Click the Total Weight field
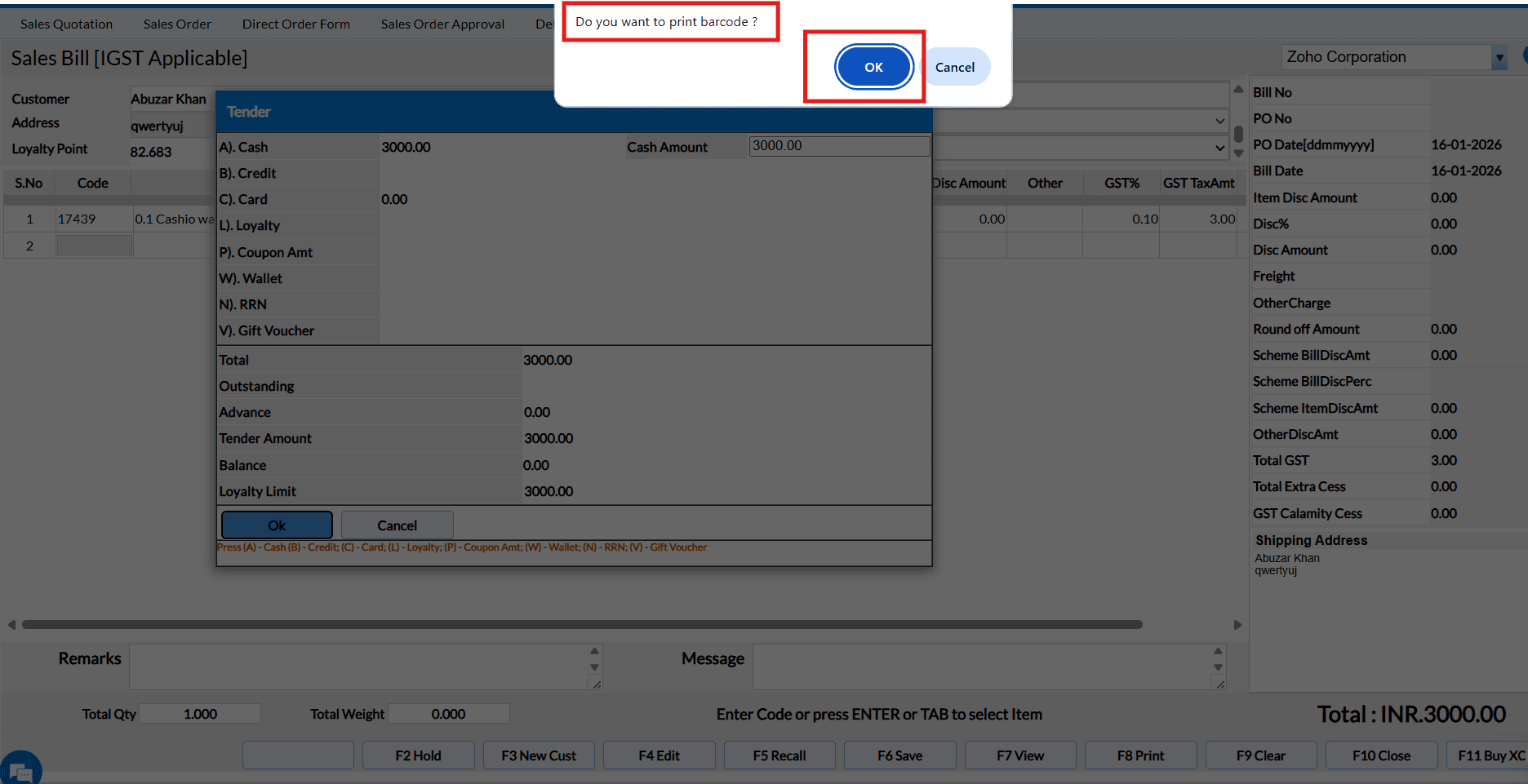1528x784 pixels. (x=449, y=714)
